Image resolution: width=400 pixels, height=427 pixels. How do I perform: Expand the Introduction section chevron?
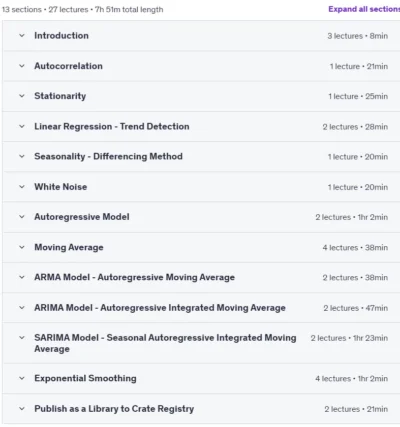(x=22, y=35)
